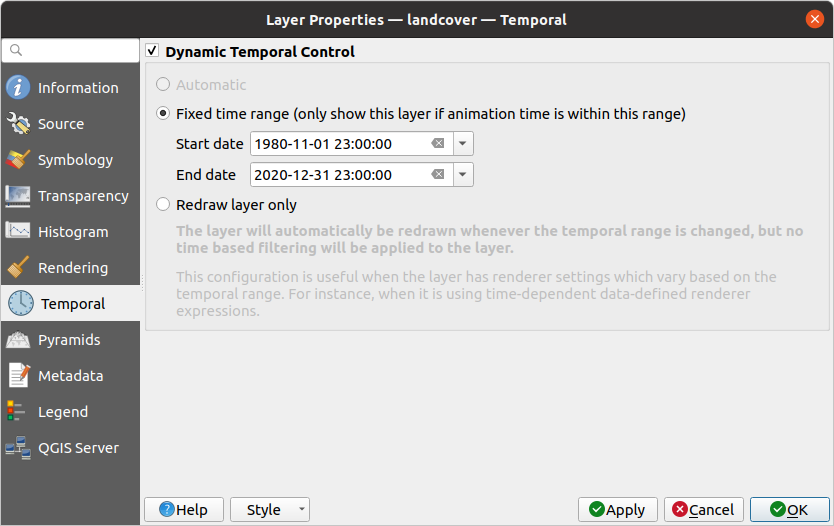Click the Pyramids icon in sidebar
Screen dimensions: 834x526
18,340
